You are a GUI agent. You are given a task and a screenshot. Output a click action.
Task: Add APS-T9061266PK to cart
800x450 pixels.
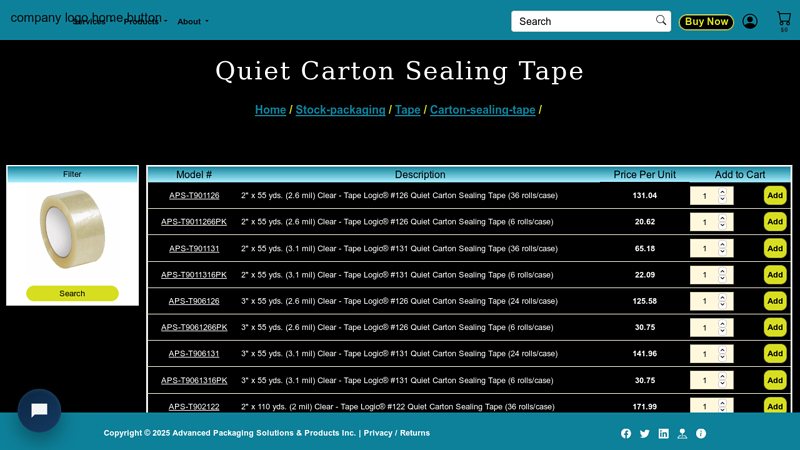(775, 328)
